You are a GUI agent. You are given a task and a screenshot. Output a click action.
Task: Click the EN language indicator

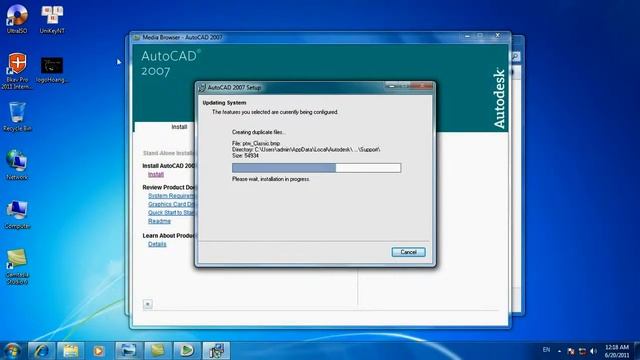(x=546, y=350)
